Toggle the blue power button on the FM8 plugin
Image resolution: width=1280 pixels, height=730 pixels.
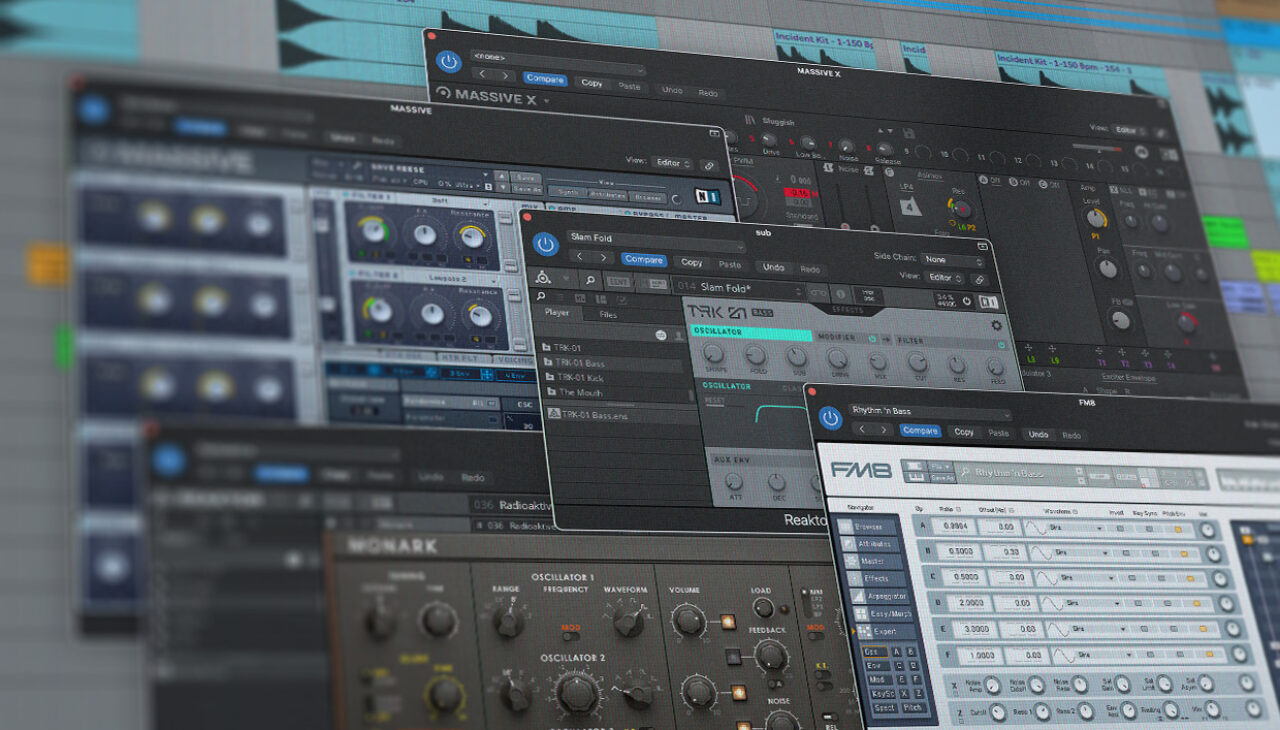pos(831,416)
